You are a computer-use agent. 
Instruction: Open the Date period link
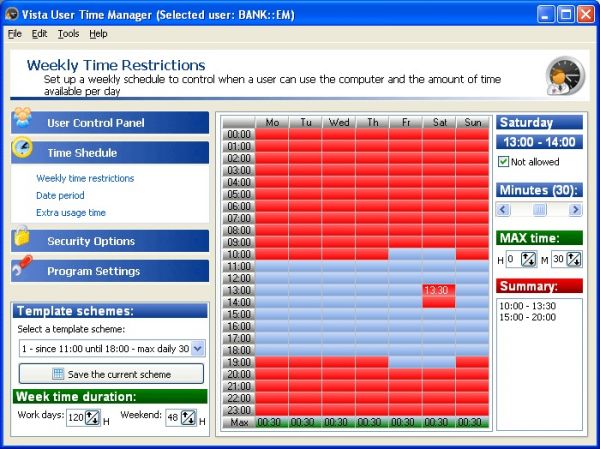[60, 195]
